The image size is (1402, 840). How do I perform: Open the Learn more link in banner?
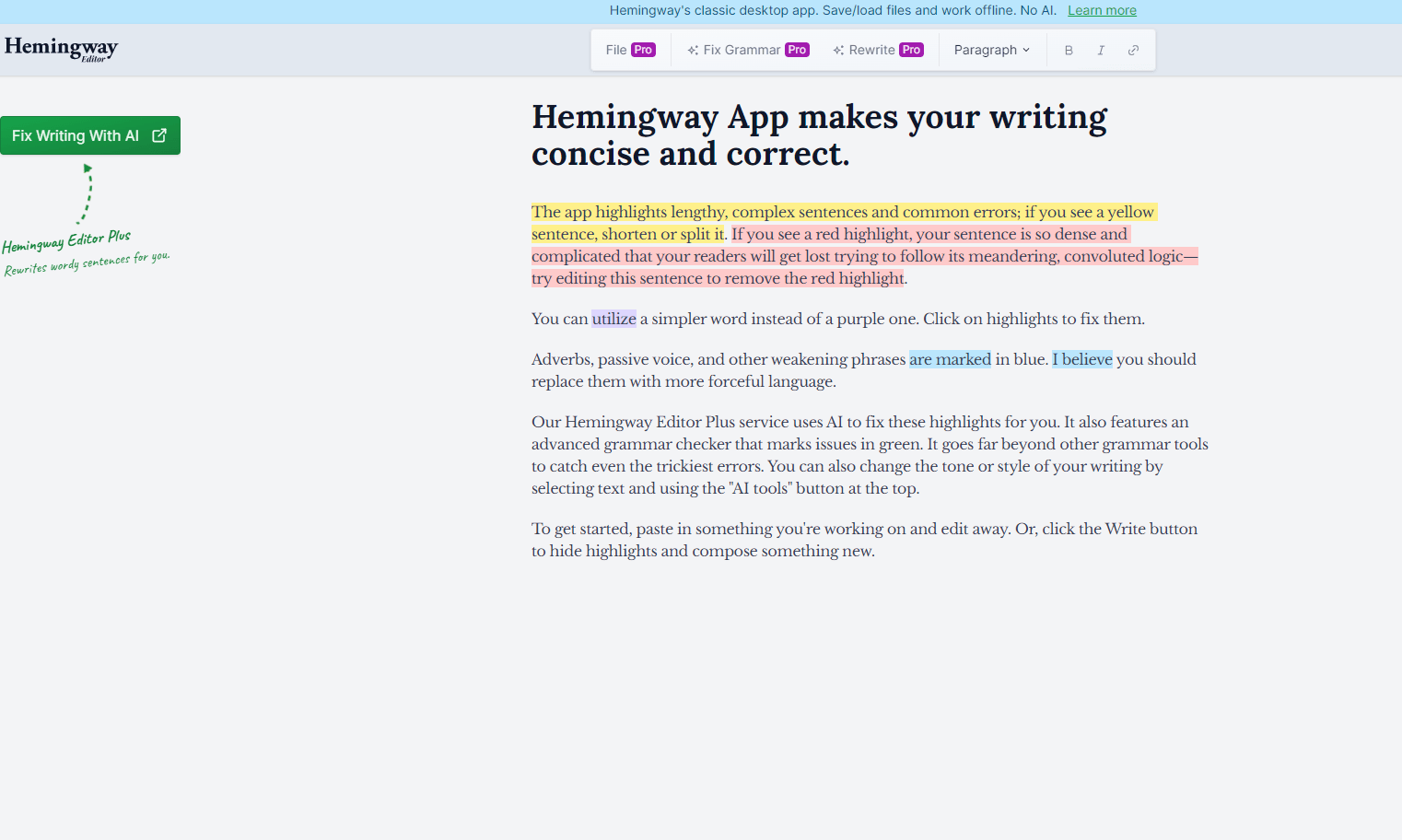1102,10
